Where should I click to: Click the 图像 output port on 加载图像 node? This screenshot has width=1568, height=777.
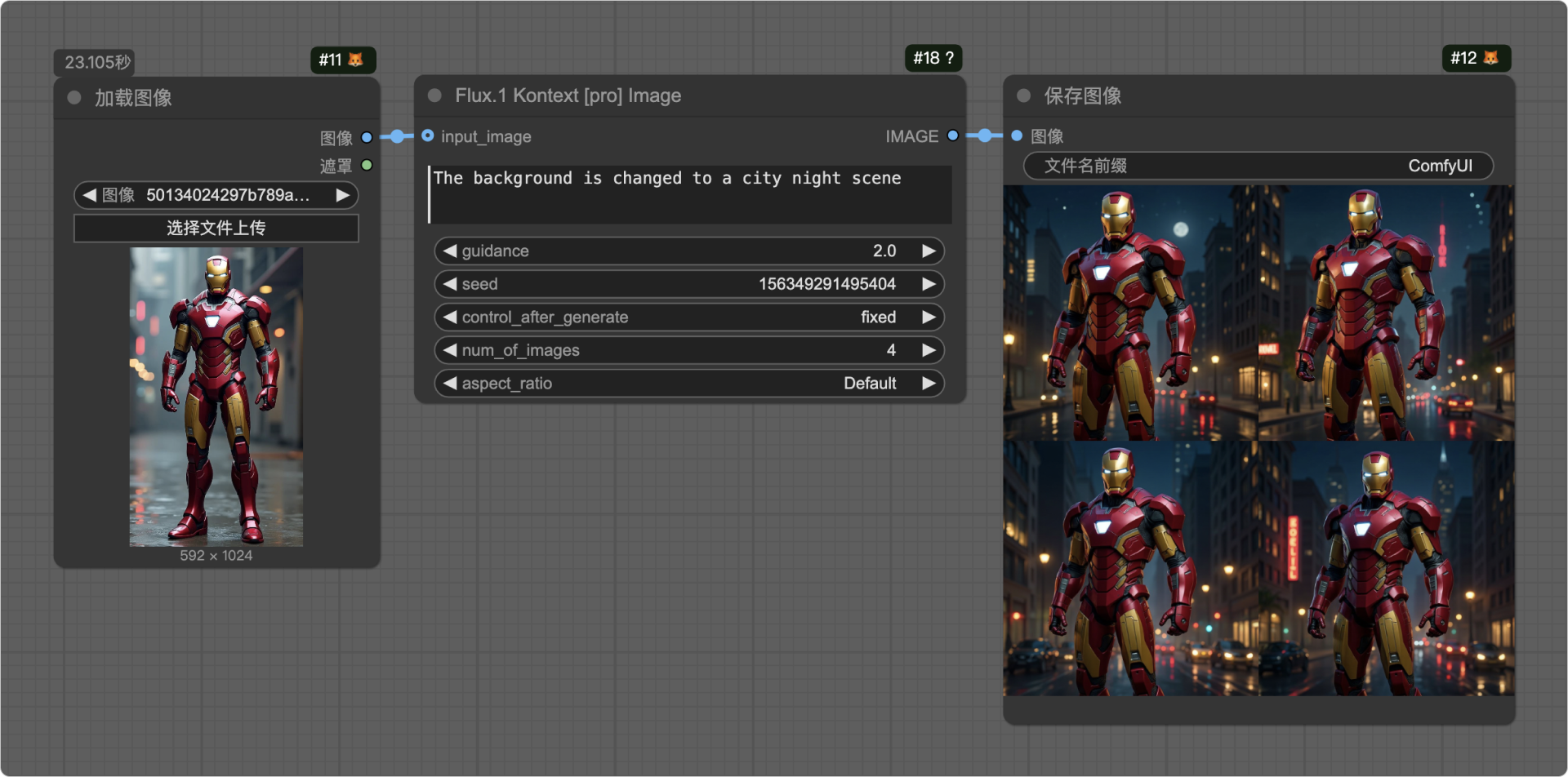[x=367, y=137]
